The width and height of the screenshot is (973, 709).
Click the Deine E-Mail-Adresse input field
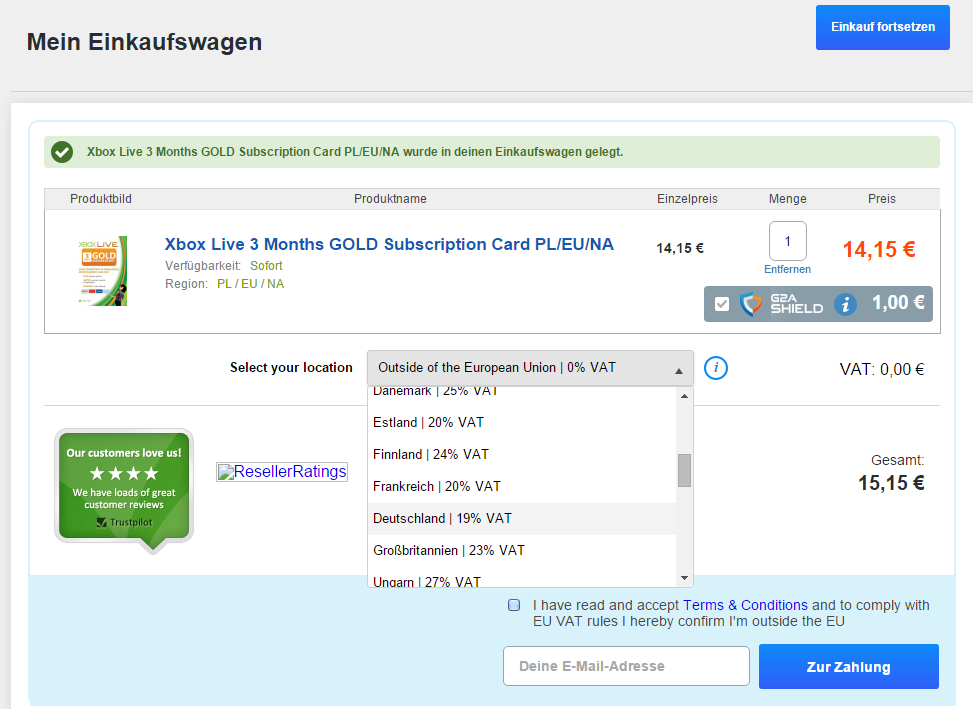(626, 666)
